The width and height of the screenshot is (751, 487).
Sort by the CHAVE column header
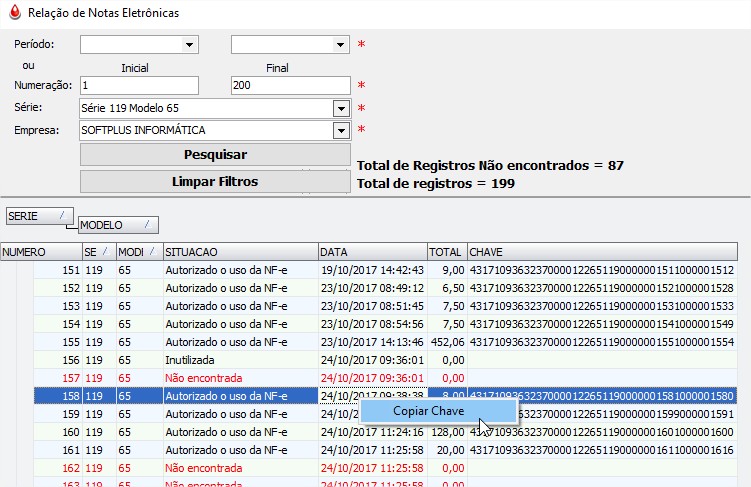603,252
